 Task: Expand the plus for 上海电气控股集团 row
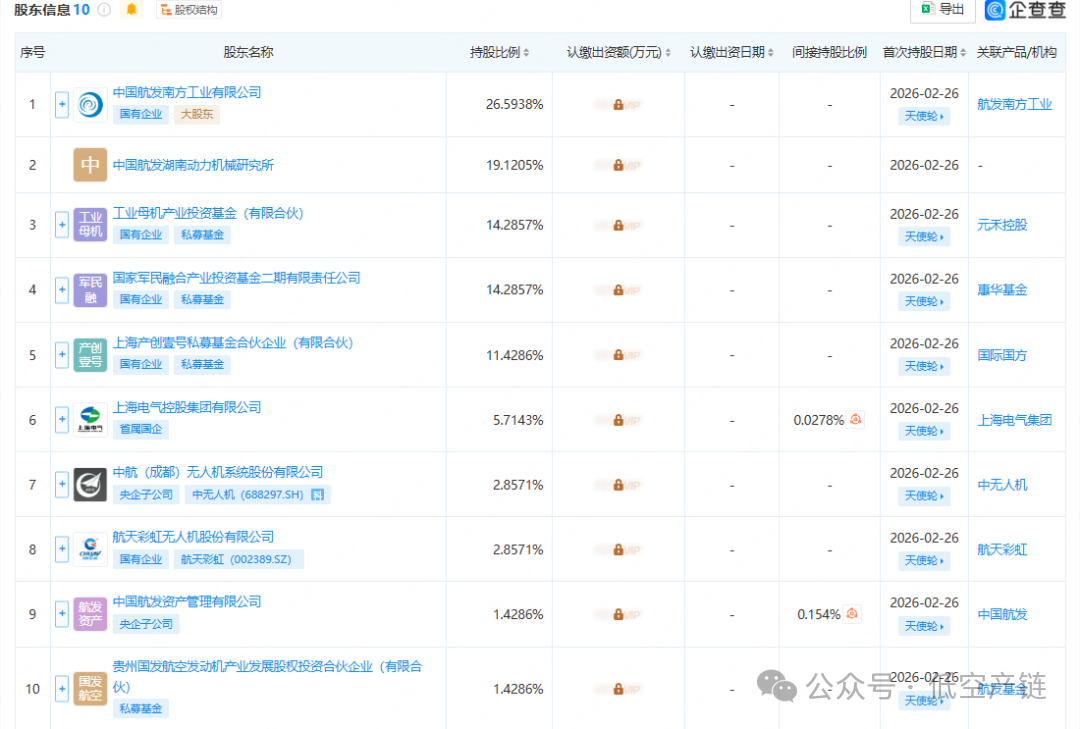(x=61, y=419)
